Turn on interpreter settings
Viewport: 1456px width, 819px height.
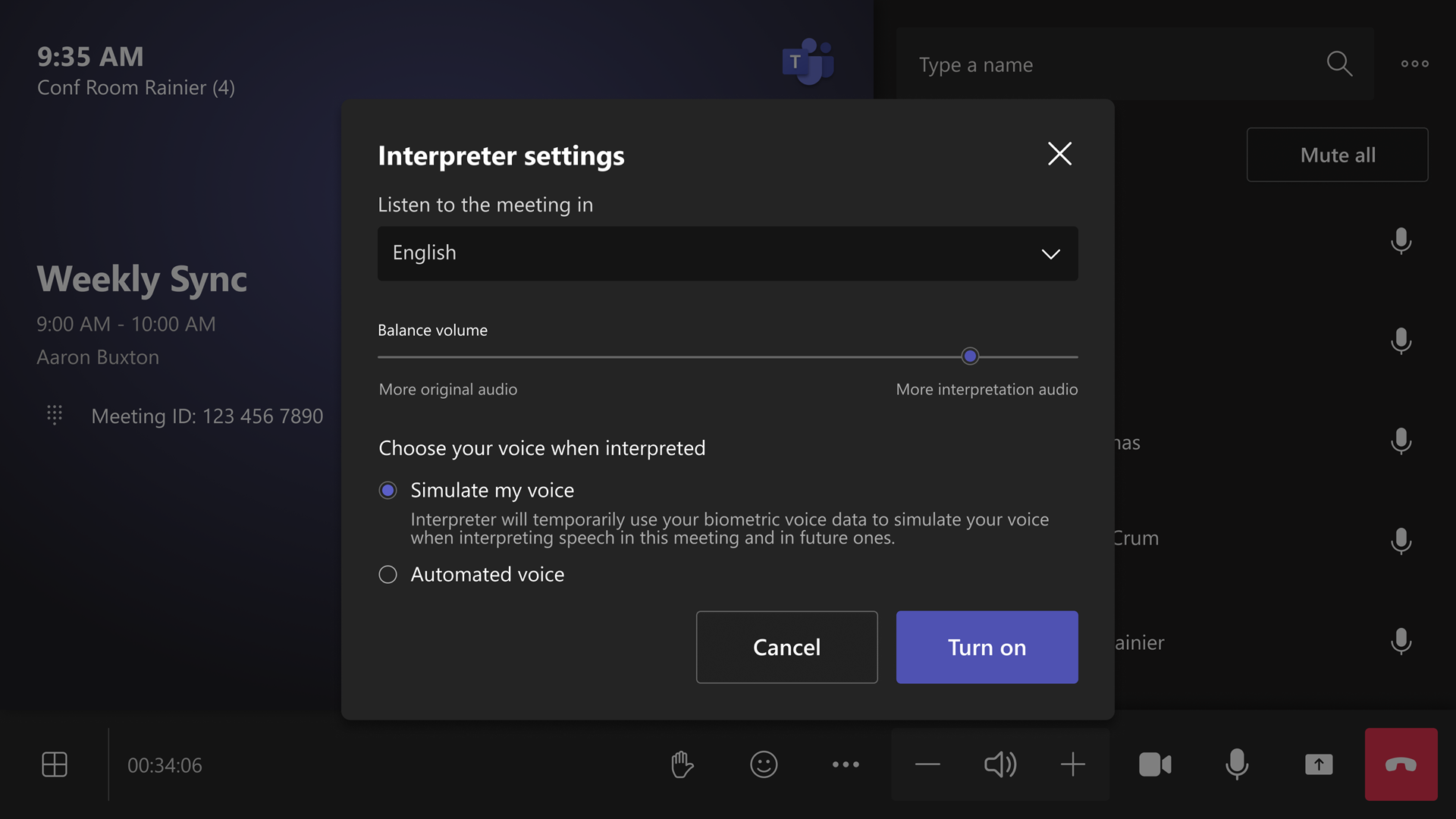(x=987, y=647)
